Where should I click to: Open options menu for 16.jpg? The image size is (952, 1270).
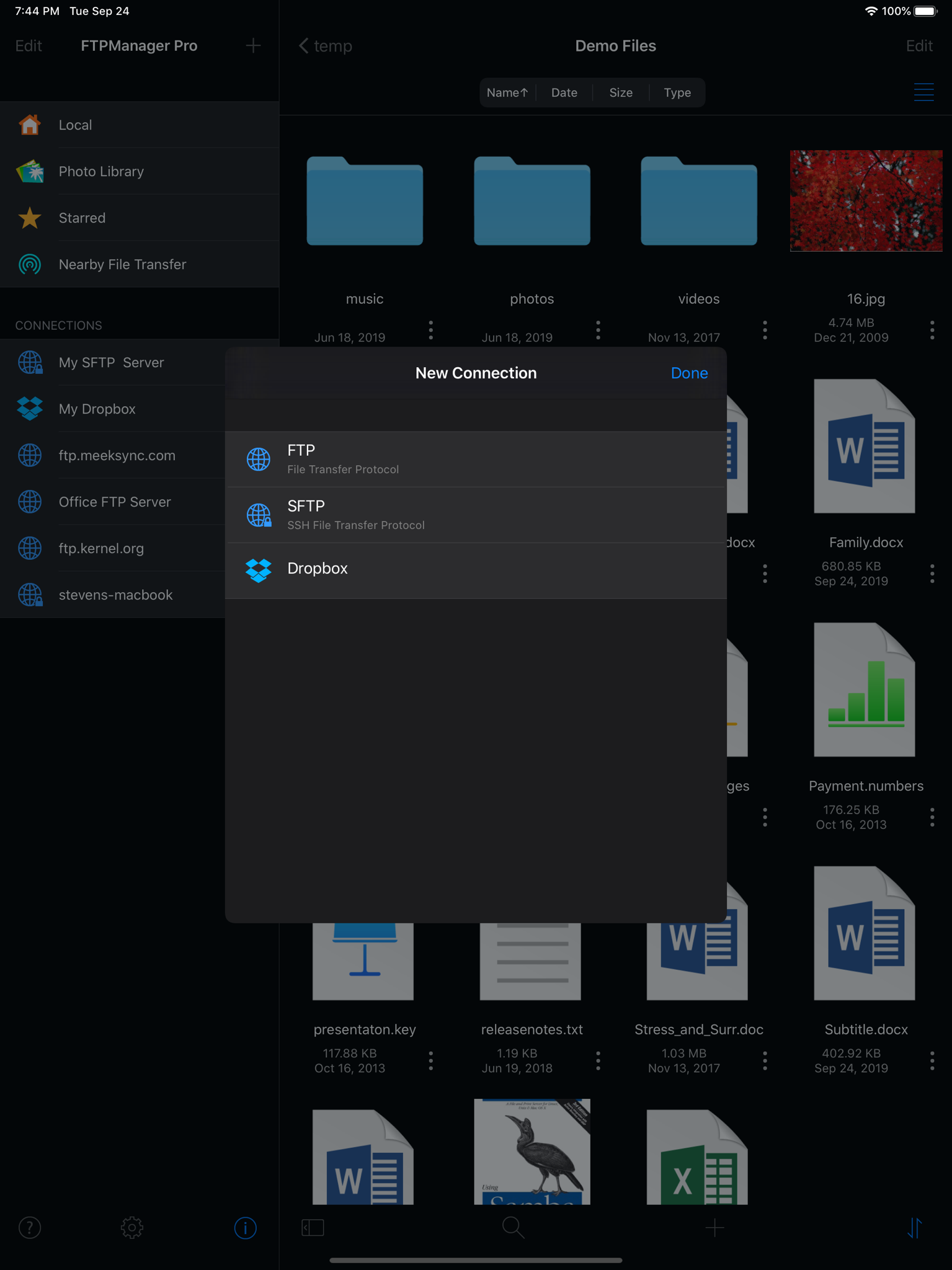pos(932,330)
